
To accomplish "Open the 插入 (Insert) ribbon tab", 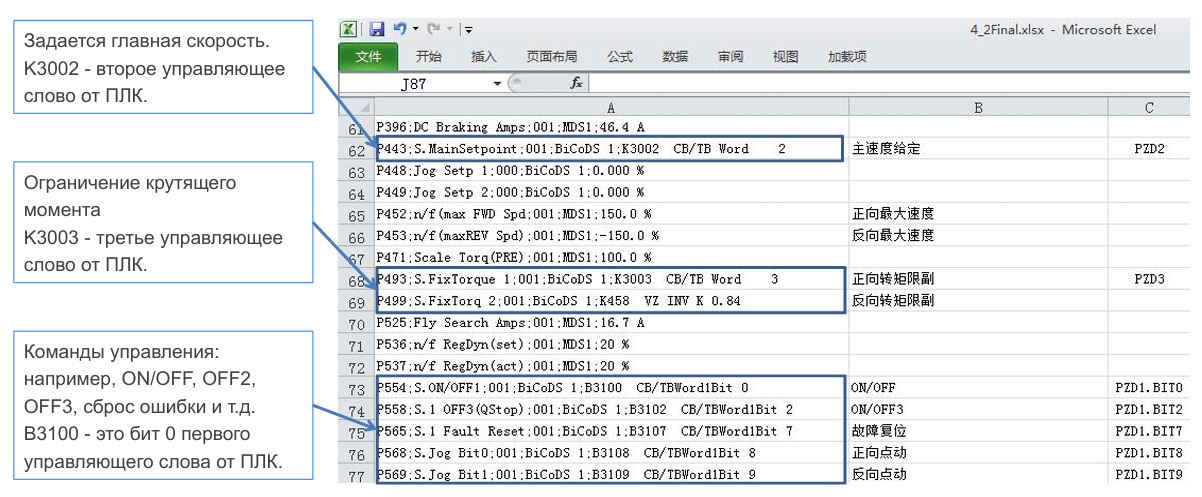I will pyautogui.click(x=484, y=57).
